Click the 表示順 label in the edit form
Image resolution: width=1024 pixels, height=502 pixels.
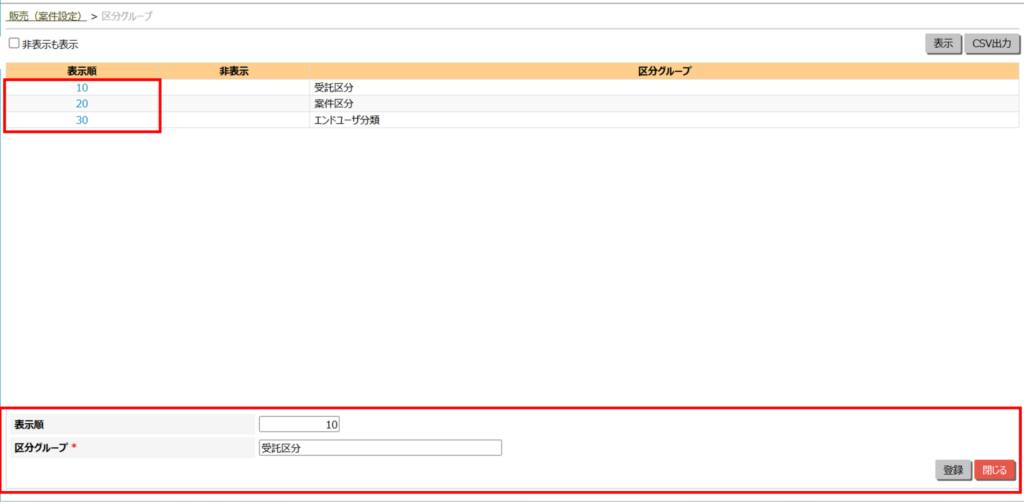click(29, 425)
